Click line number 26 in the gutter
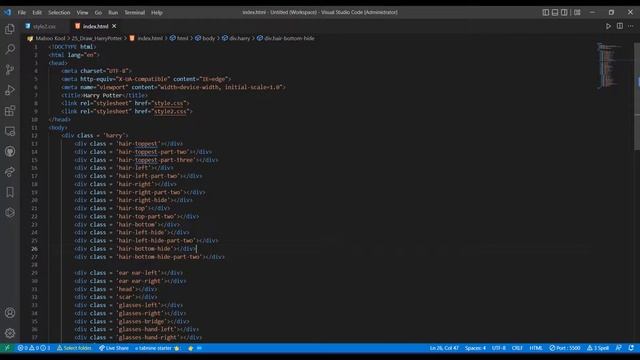This screenshot has width=640, height=360. coord(35,249)
